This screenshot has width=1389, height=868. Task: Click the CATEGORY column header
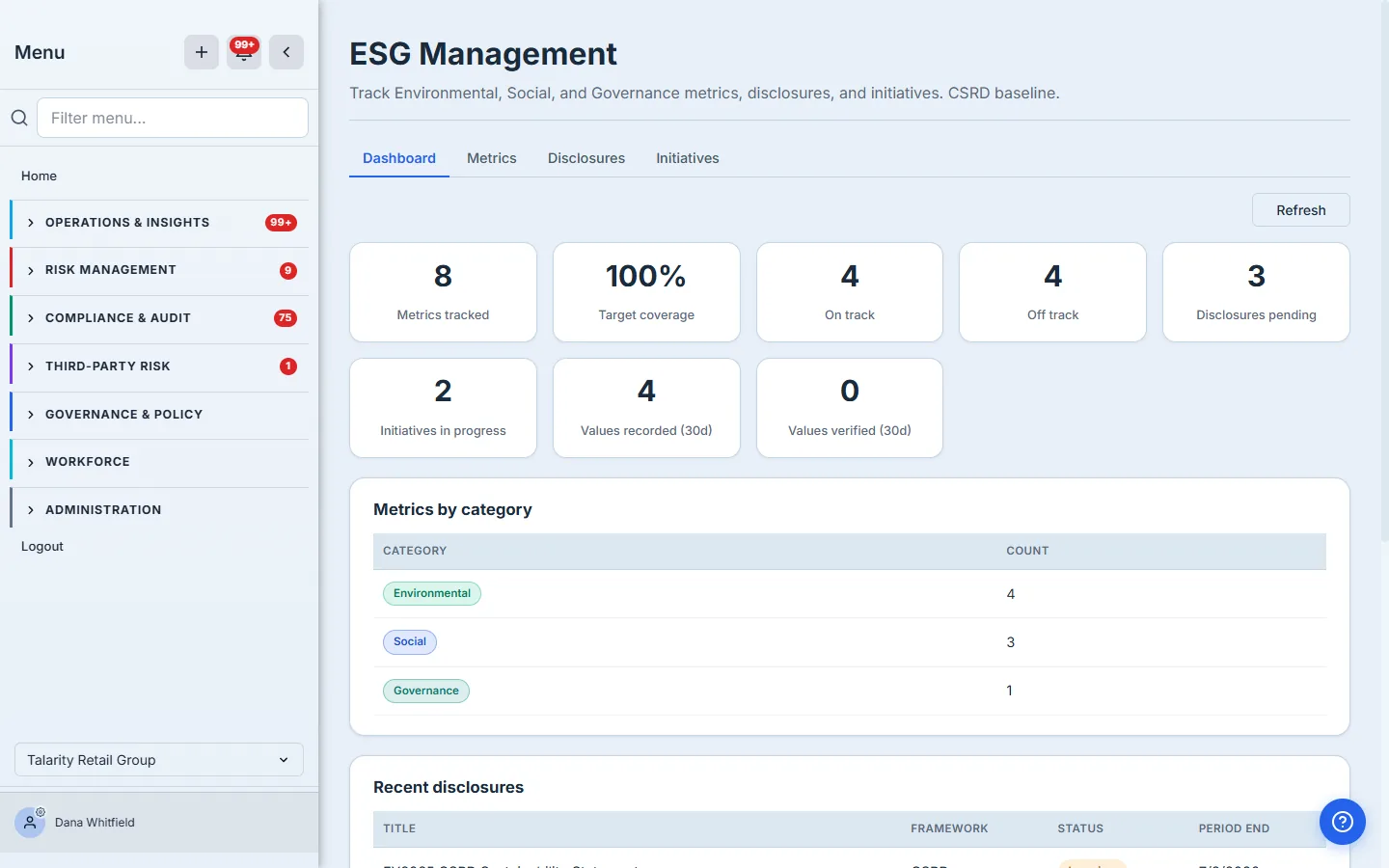(415, 551)
